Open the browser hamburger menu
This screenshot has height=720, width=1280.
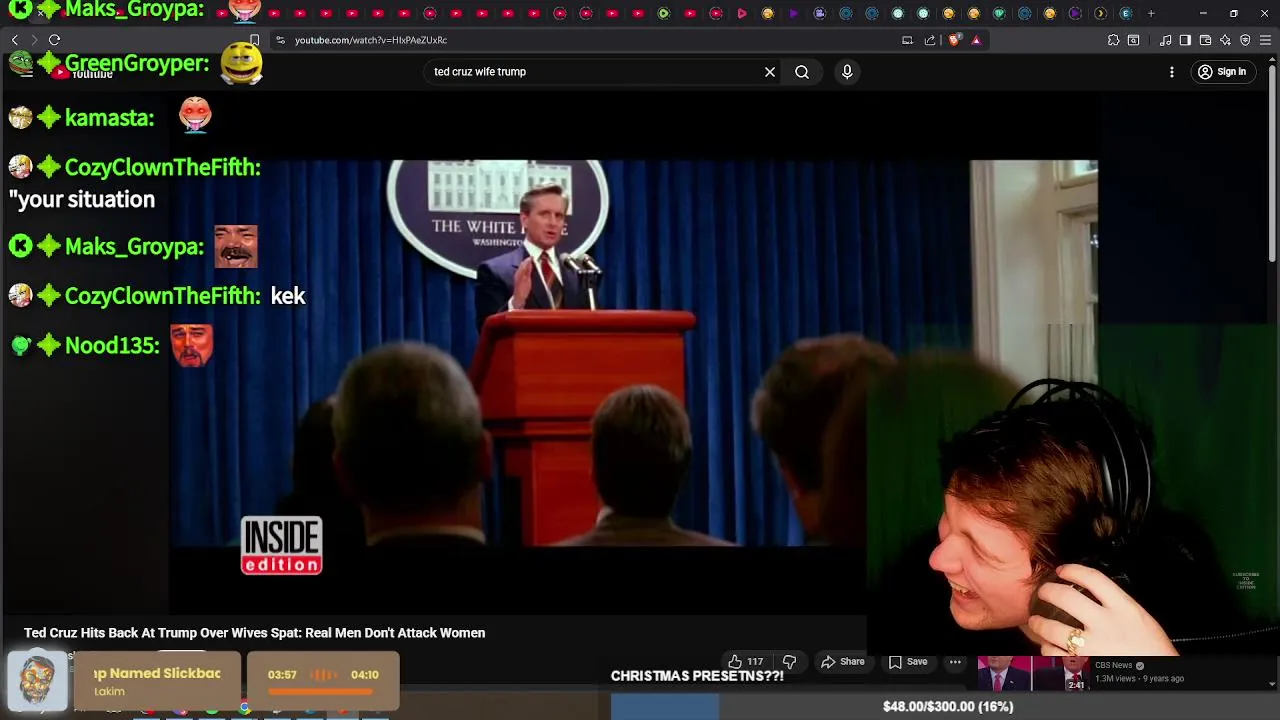pos(1265,40)
